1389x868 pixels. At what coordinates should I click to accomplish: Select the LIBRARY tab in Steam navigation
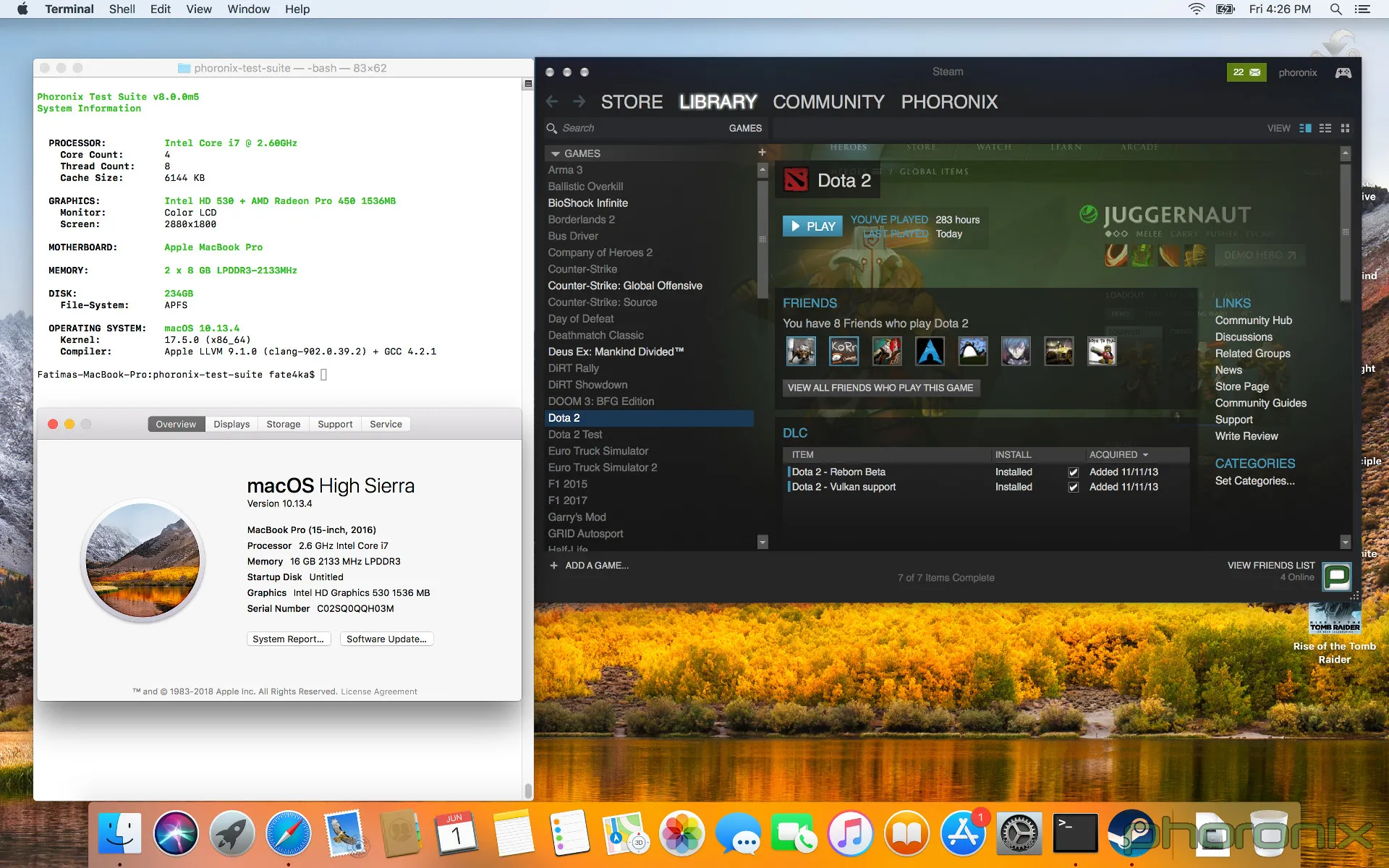tap(716, 101)
